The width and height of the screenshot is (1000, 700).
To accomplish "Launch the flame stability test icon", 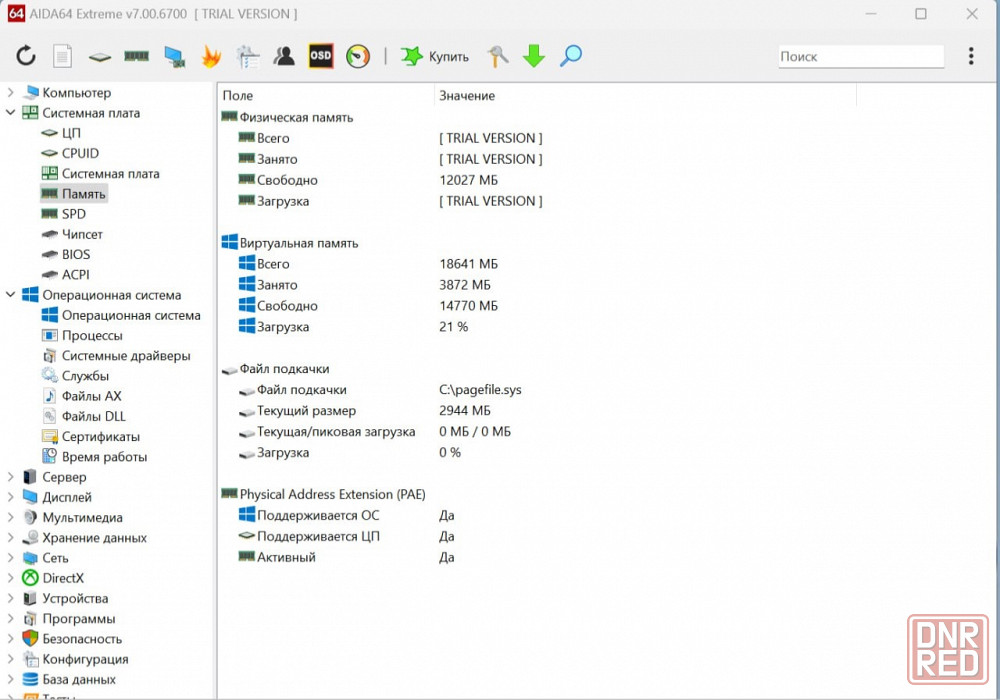I will pos(210,57).
